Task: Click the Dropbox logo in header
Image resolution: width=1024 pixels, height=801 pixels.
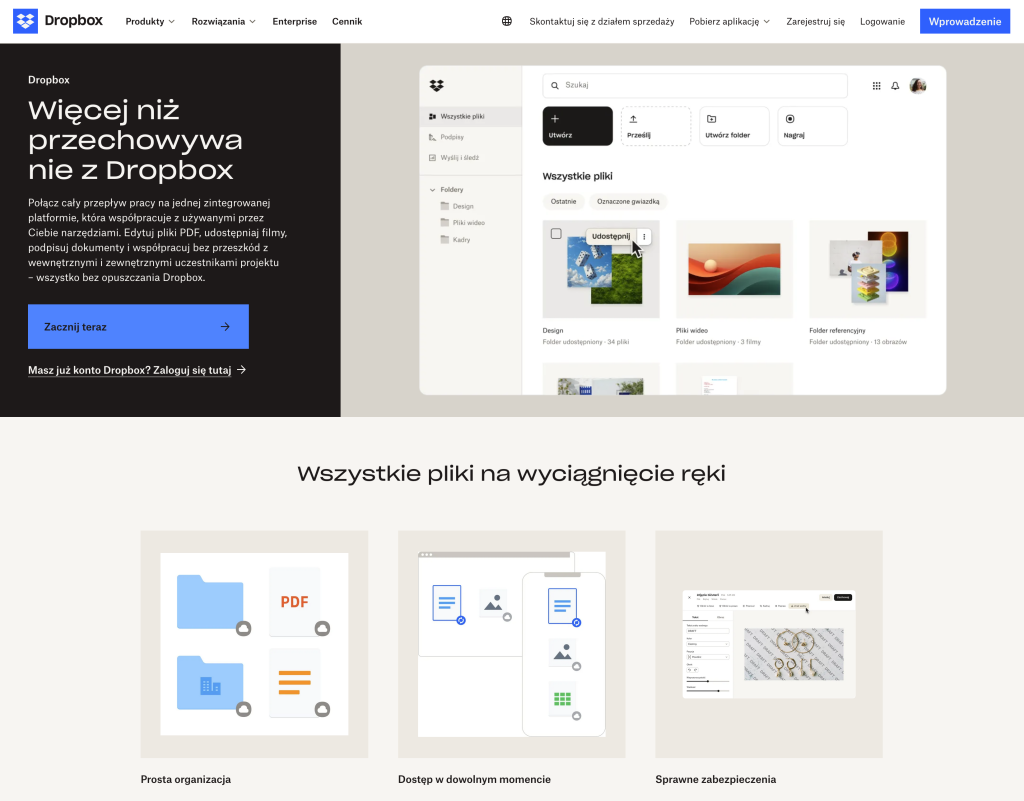Action: 58,21
